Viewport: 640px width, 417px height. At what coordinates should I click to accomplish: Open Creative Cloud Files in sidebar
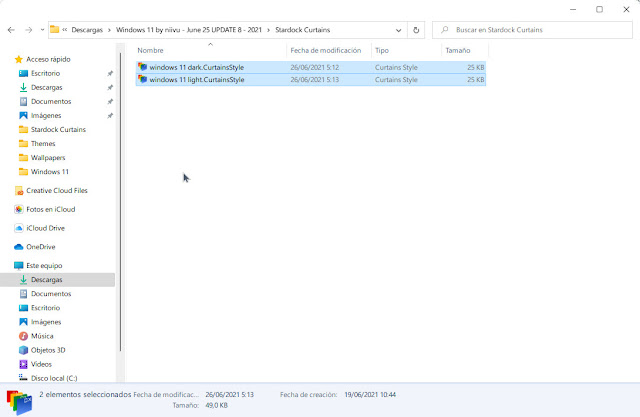click(x=57, y=191)
